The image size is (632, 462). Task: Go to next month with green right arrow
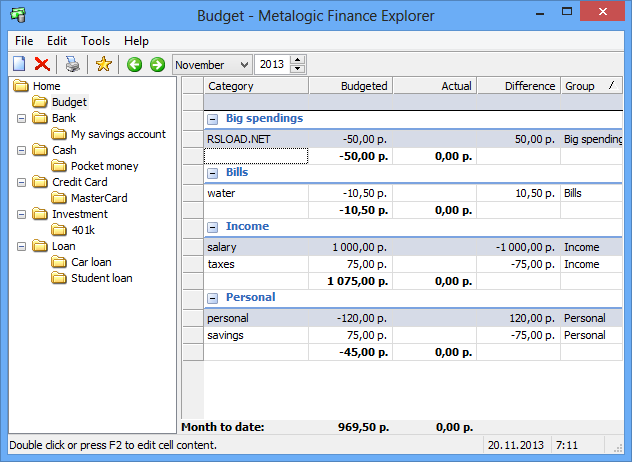[x=157, y=65]
